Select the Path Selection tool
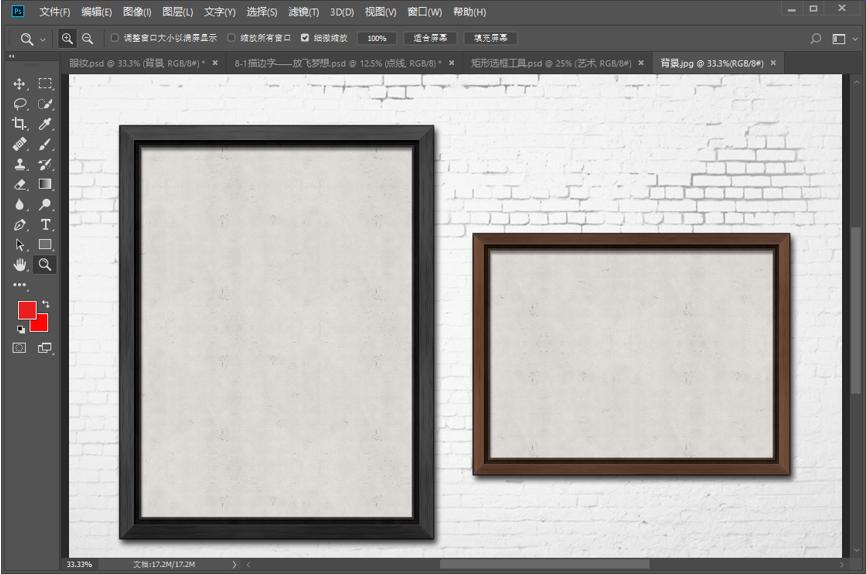This screenshot has height=574, width=866. (19, 245)
